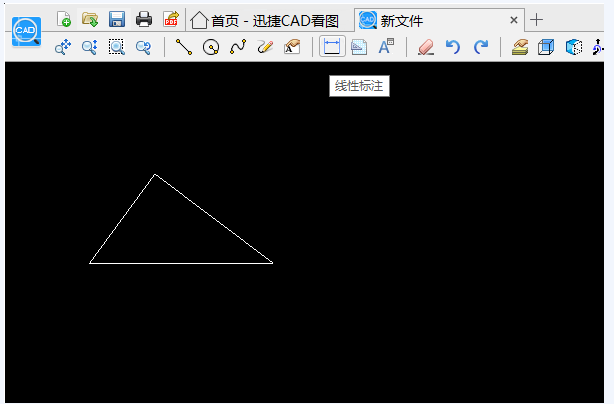The image size is (614, 404).
Task: Click the 3D wireframe cube icon
Action: (x=546, y=47)
